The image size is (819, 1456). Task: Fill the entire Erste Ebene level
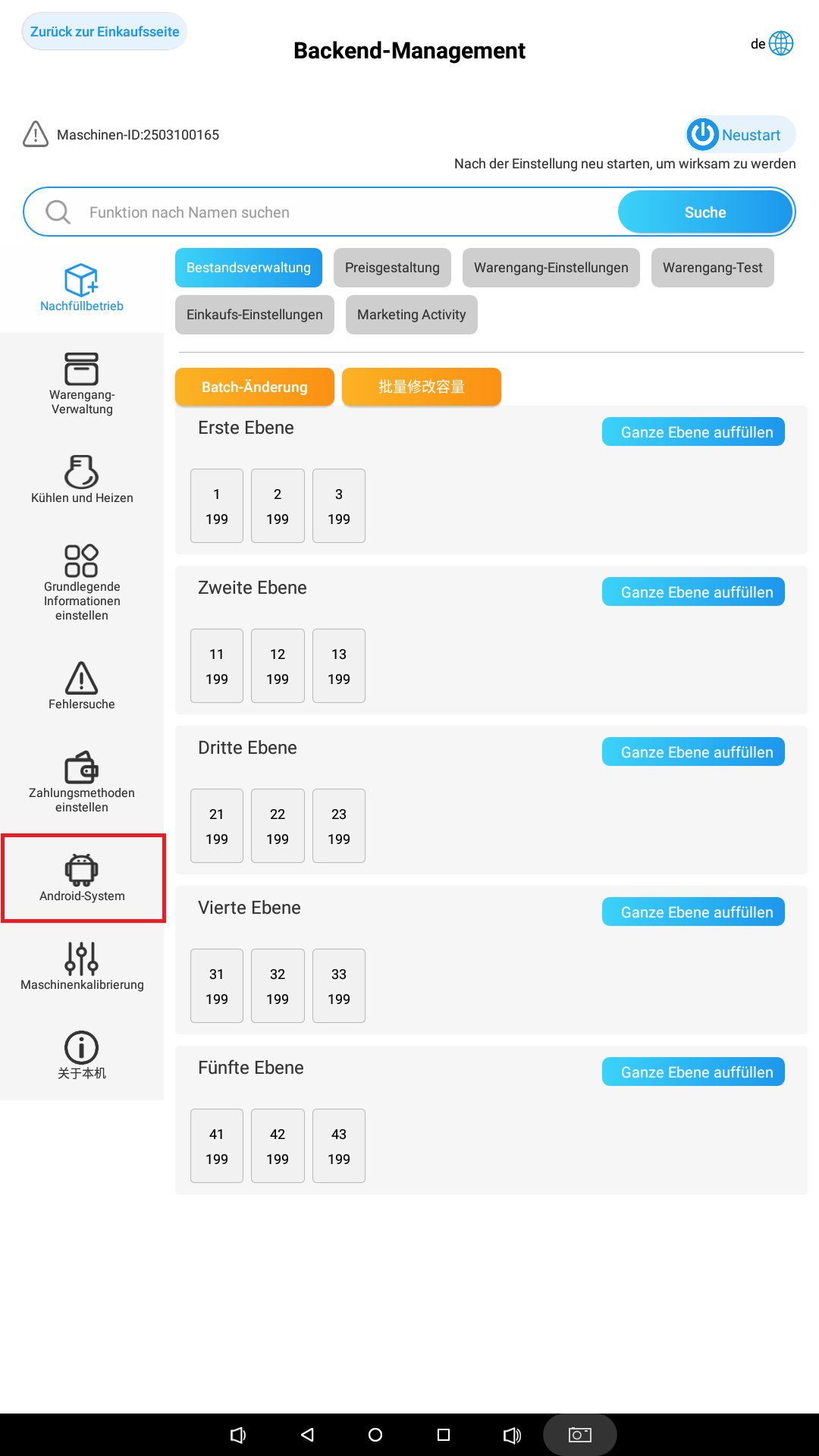[x=692, y=432]
